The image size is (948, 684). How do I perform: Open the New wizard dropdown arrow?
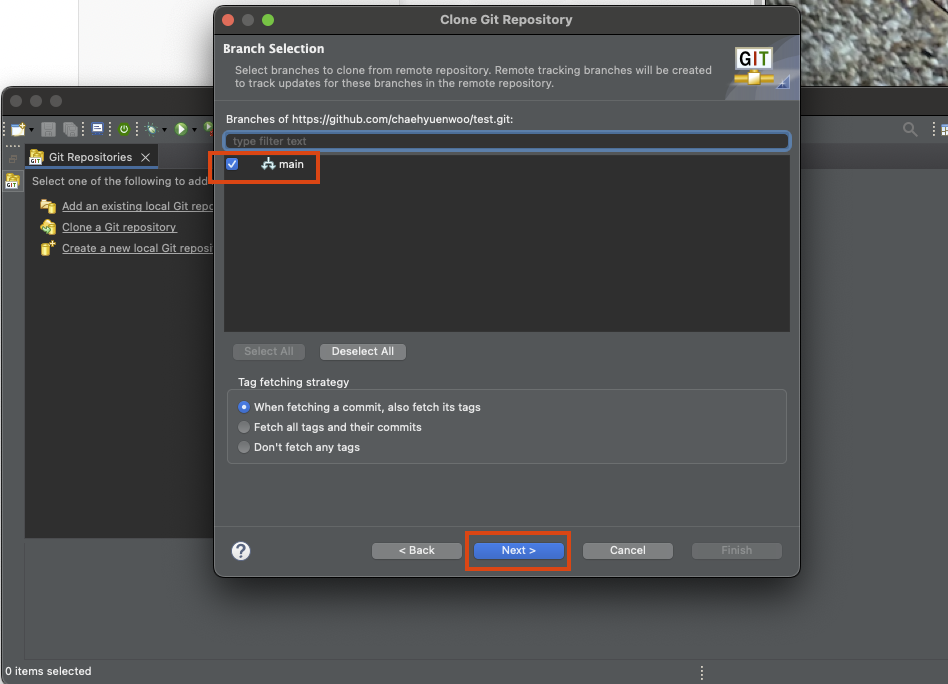point(31,129)
